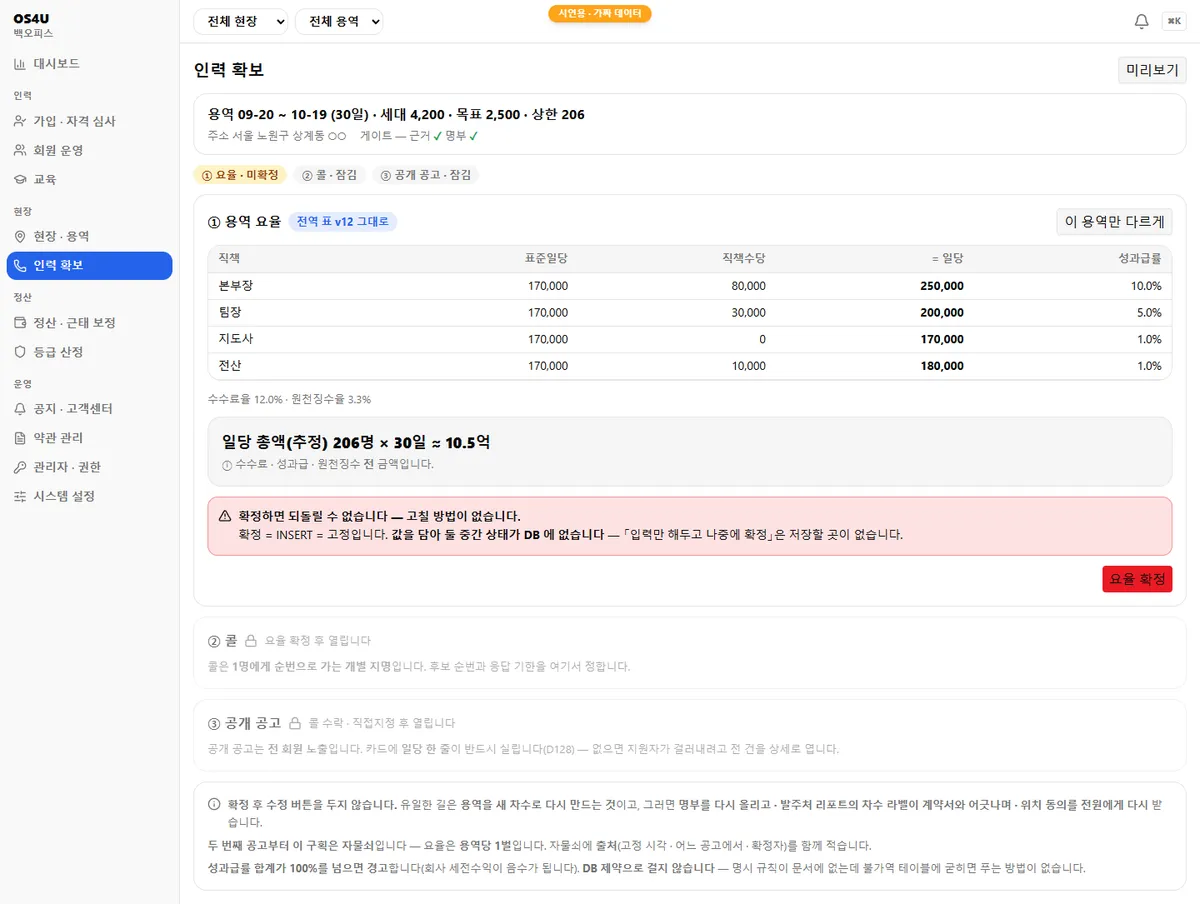Image resolution: width=1200 pixels, height=904 pixels.
Task: Click the 본부장 row label
Action: (236, 286)
